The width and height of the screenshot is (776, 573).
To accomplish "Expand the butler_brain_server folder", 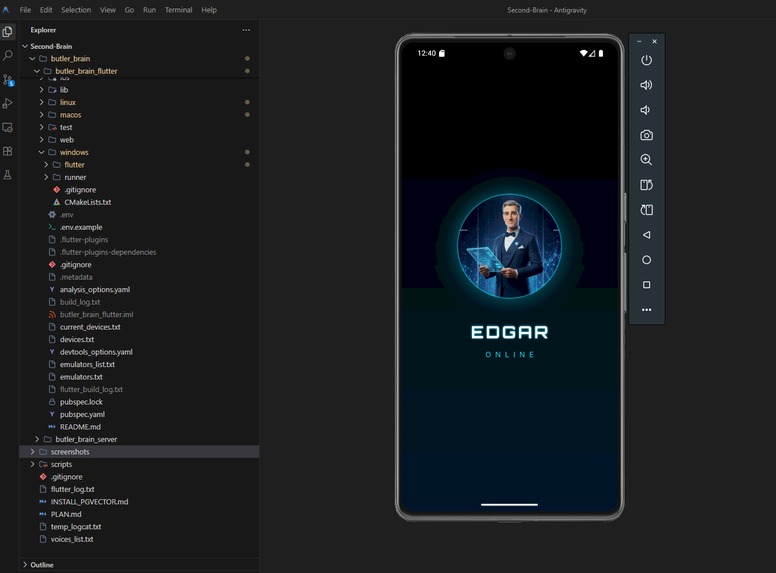I will point(139,439).
